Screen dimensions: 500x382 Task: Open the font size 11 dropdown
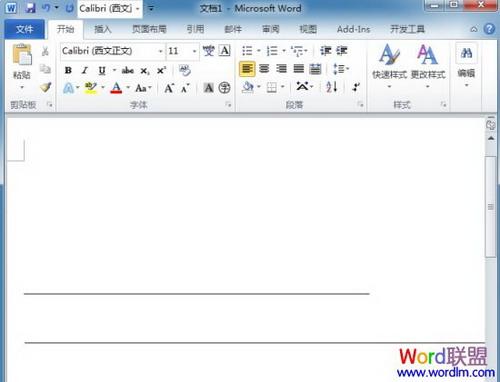point(194,51)
